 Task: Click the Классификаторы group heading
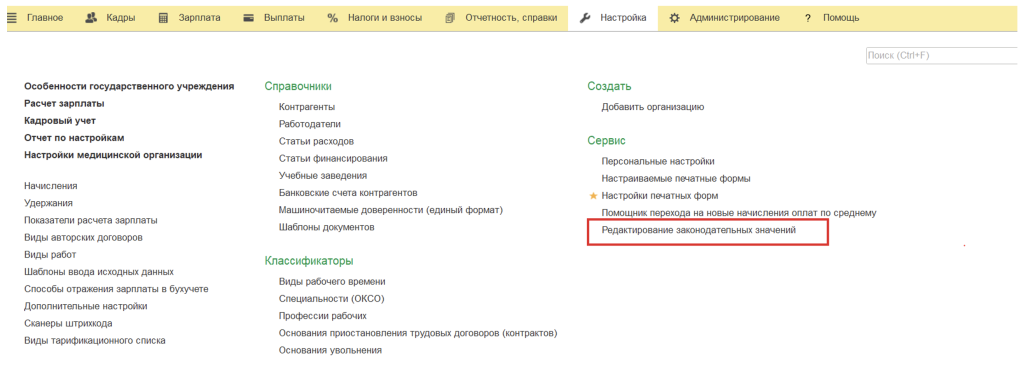coord(309,261)
